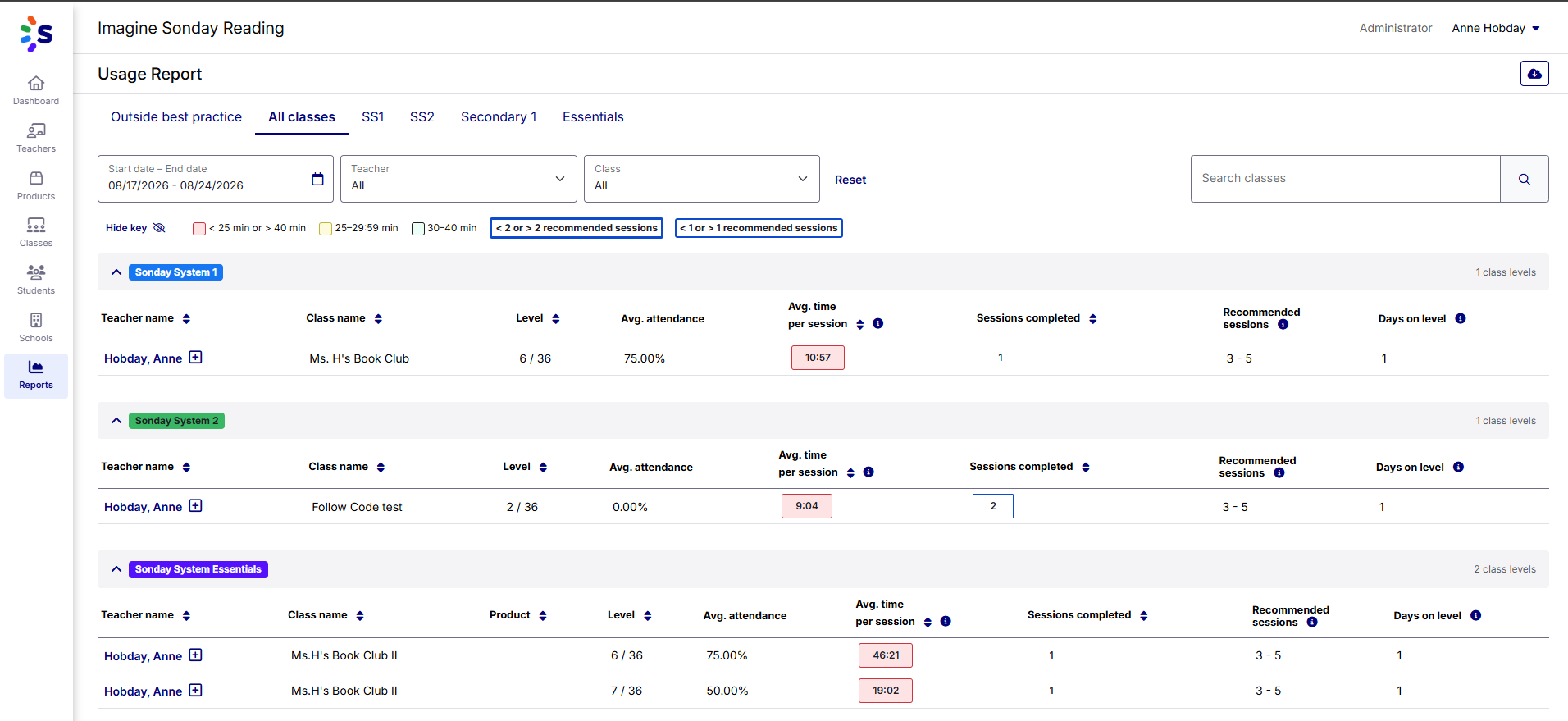Expand Hobday, Anne row with level 7 / 36
Viewport: 1568px width, 721px height.
tap(195, 691)
